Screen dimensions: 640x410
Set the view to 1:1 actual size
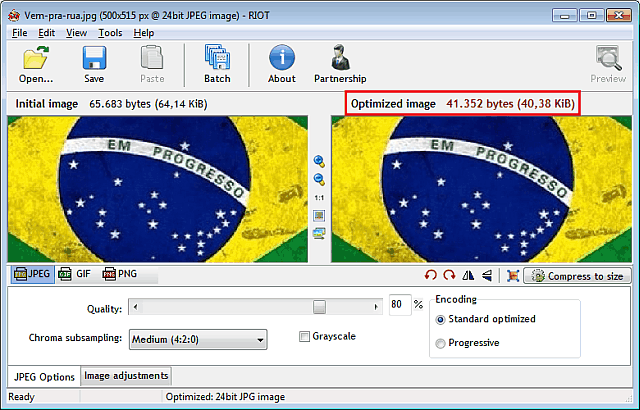coord(319,198)
